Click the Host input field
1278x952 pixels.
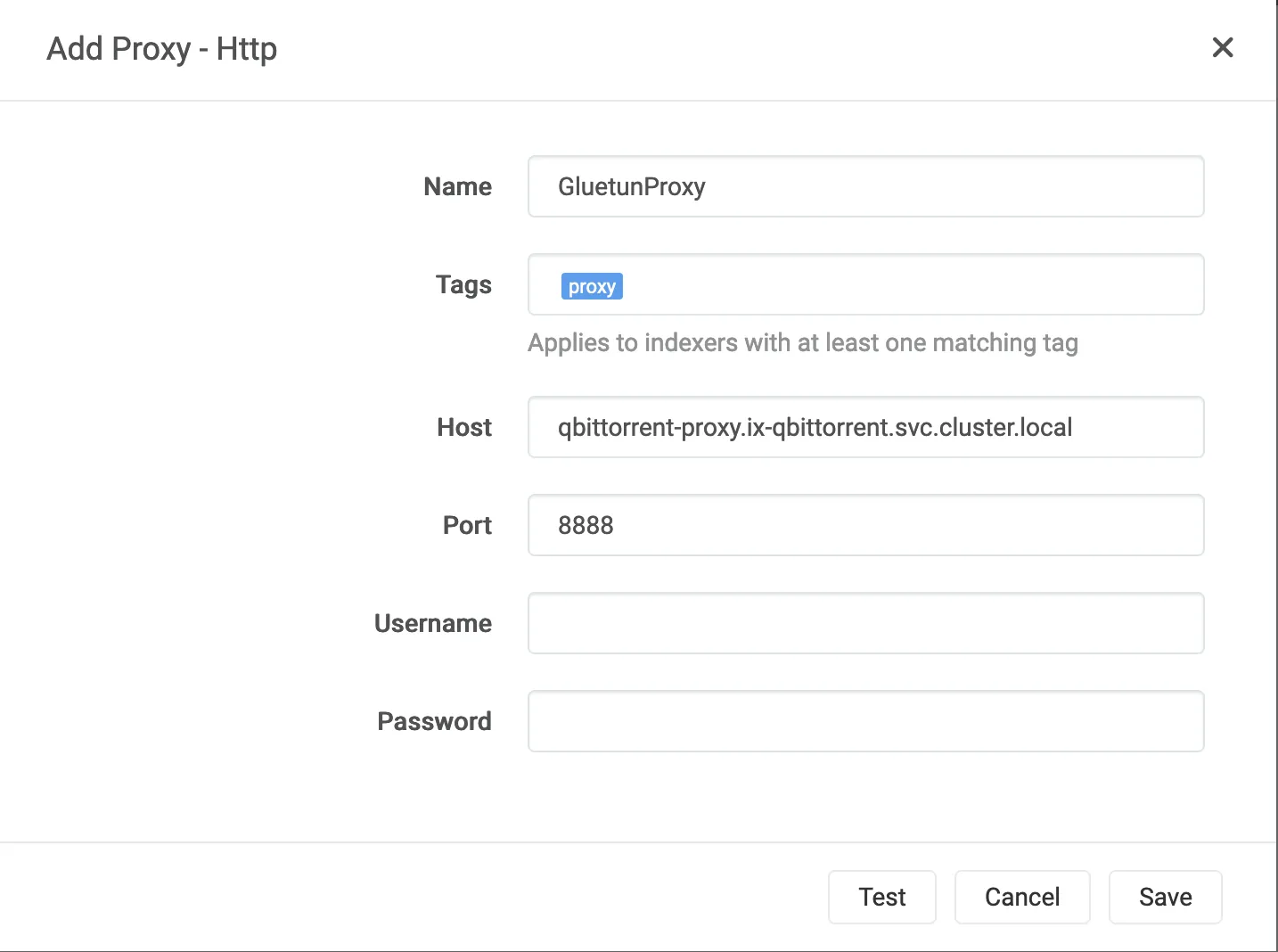click(x=865, y=427)
